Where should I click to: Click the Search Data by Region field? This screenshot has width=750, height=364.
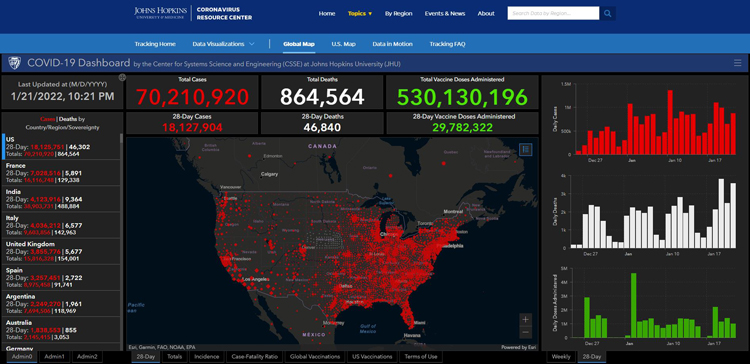point(553,13)
